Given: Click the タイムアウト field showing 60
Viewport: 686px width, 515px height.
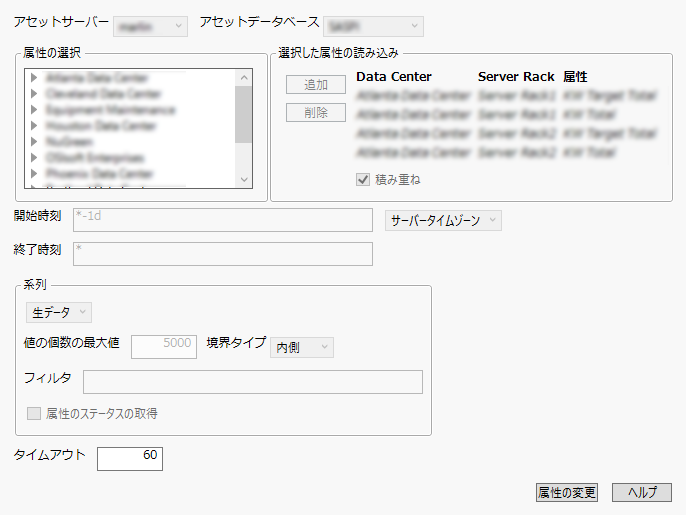Looking at the screenshot, I should 130,459.
